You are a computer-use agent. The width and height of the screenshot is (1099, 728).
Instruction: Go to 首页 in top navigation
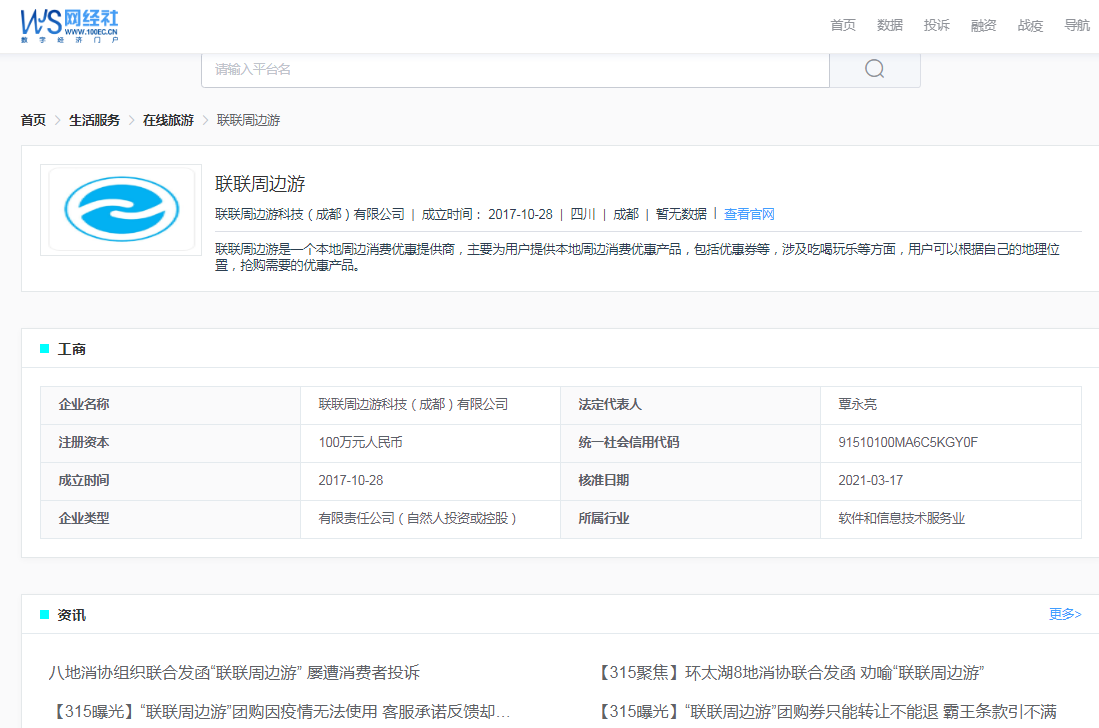[x=843, y=25]
